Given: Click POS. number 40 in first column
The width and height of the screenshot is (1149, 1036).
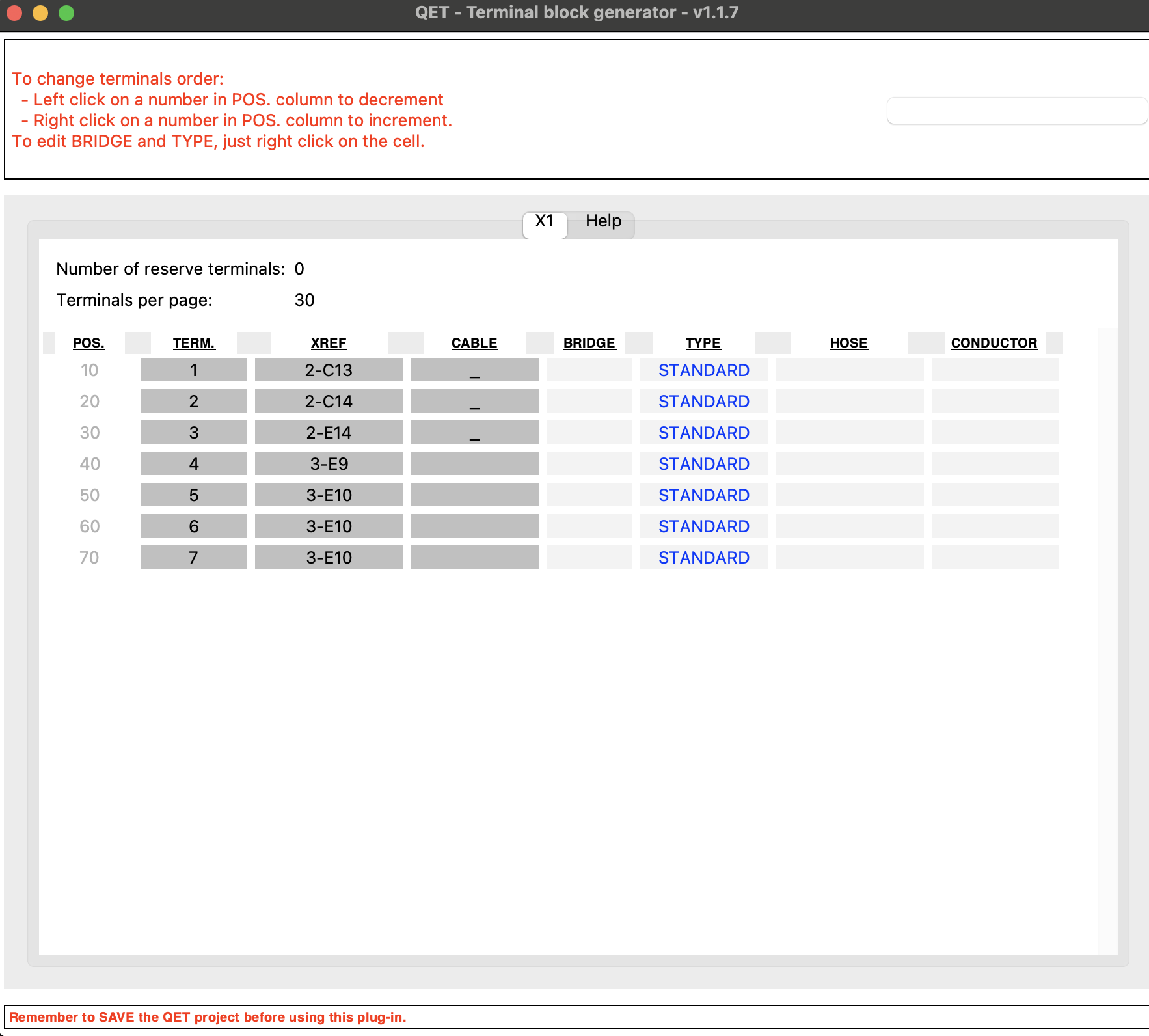Looking at the screenshot, I should pyautogui.click(x=89, y=464).
